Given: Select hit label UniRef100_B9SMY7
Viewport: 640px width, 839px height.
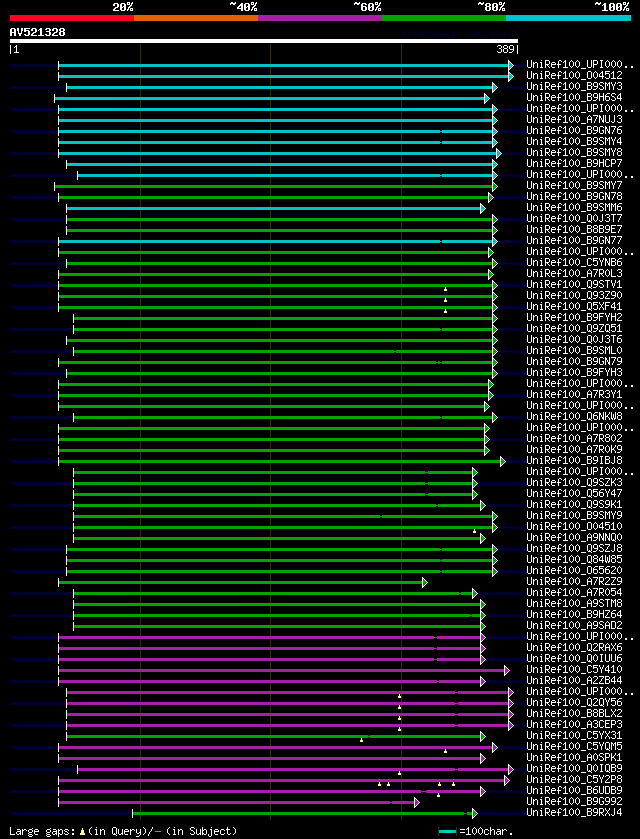Looking at the screenshot, I should tap(574, 185).
